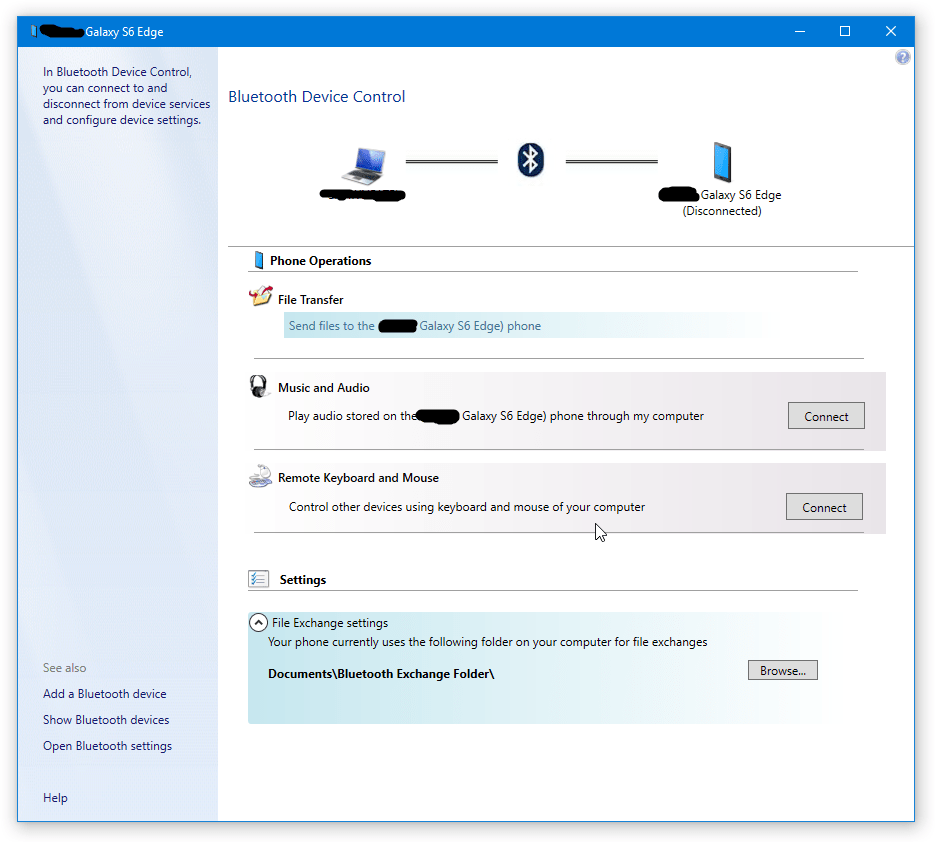Click the Remote Keyboard and Mouse label

coord(358,478)
